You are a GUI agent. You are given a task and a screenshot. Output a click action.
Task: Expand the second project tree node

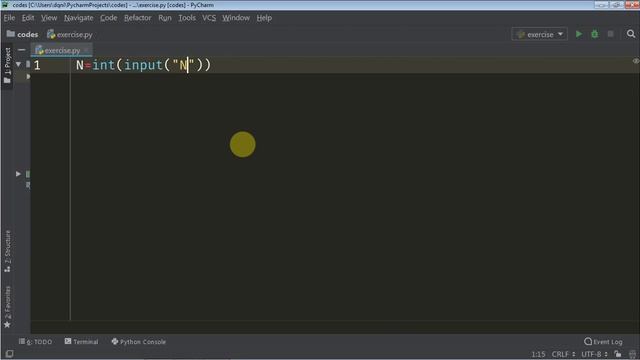click(28, 76)
